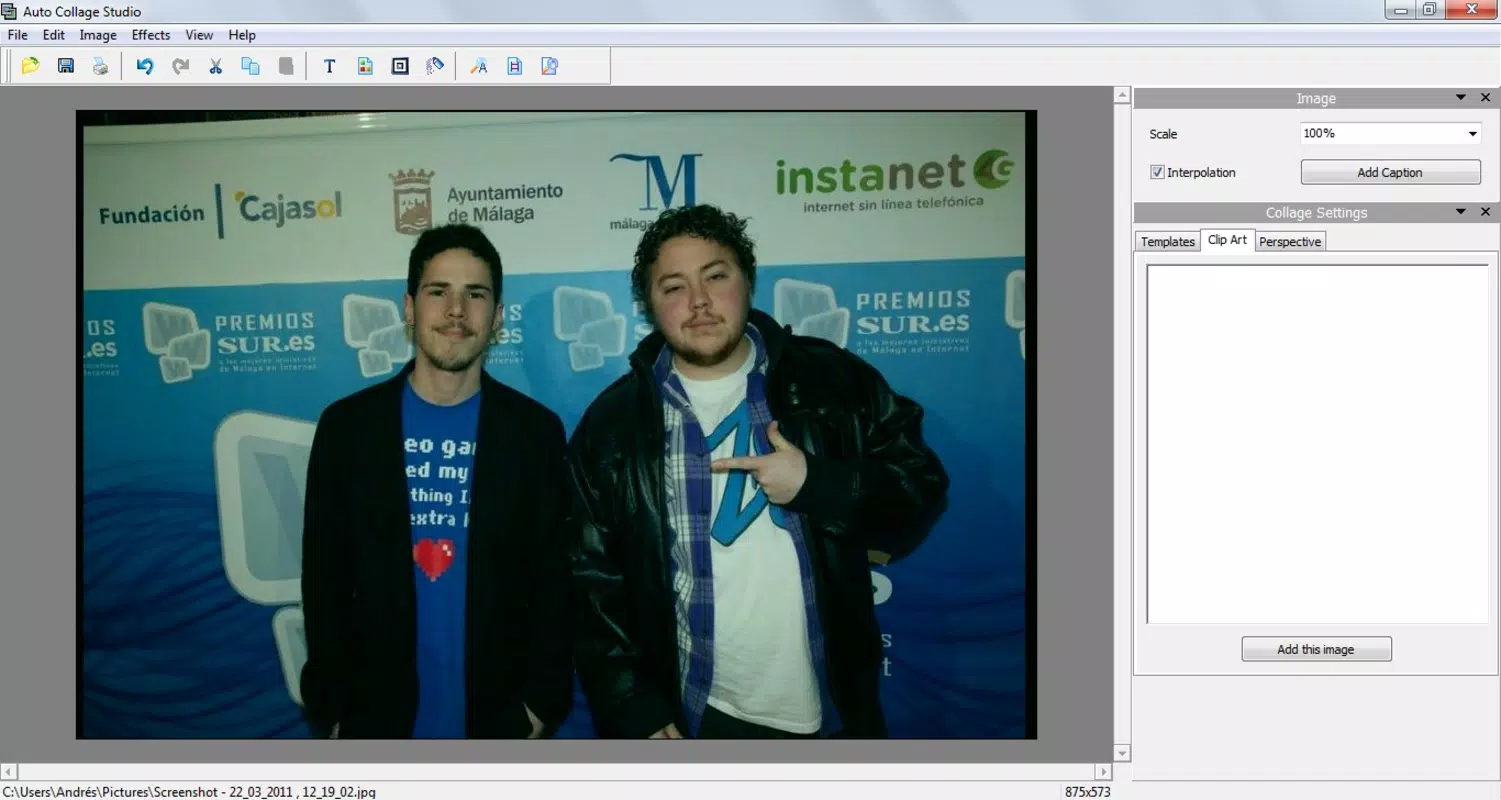Click the spray can effect icon
The height and width of the screenshot is (800, 1501).
pyautogui.click(x=435, y=66)
